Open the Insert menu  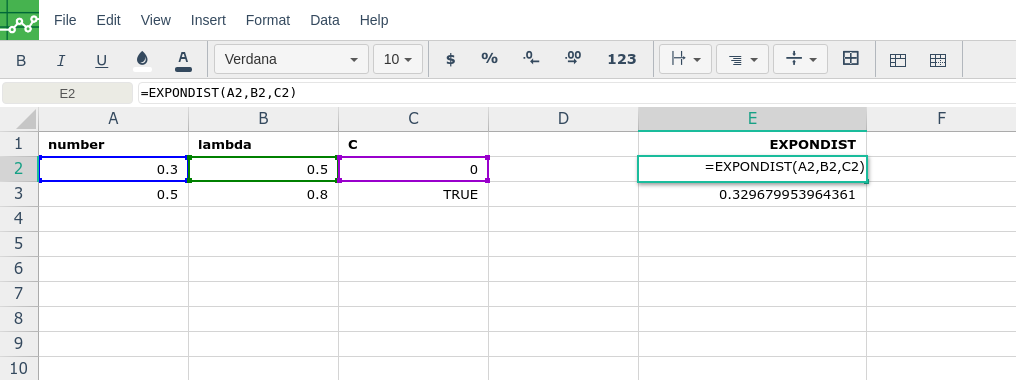[x=208, y=20]
